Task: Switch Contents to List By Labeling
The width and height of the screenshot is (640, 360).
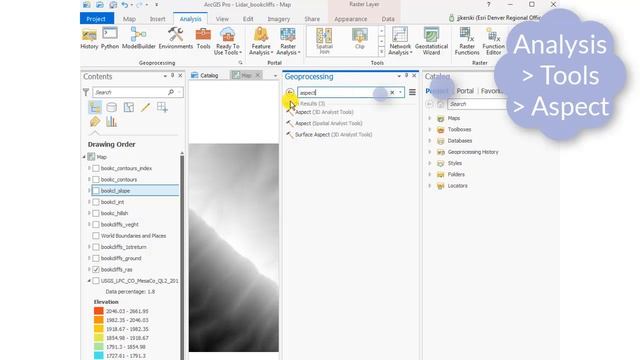Action: coord(95,122)
